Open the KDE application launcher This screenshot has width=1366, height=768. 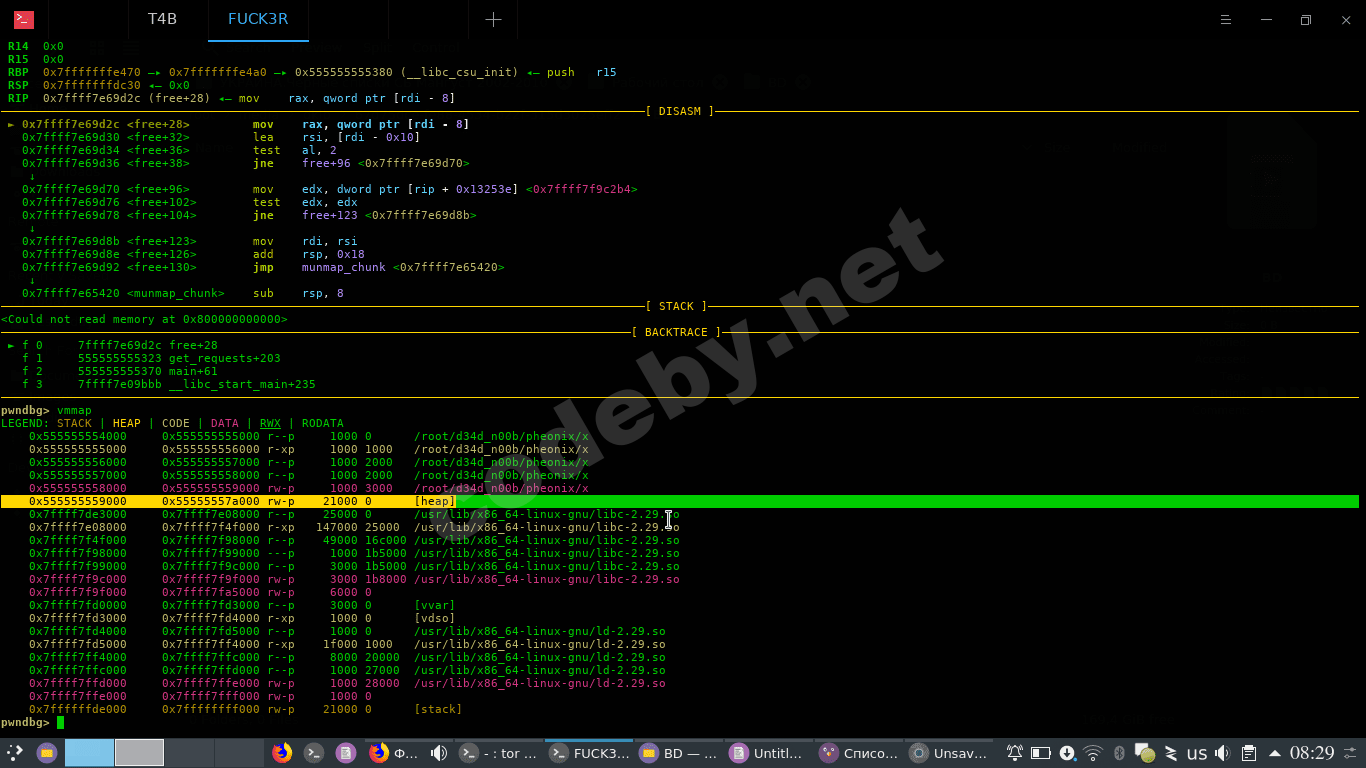(15, 753)
